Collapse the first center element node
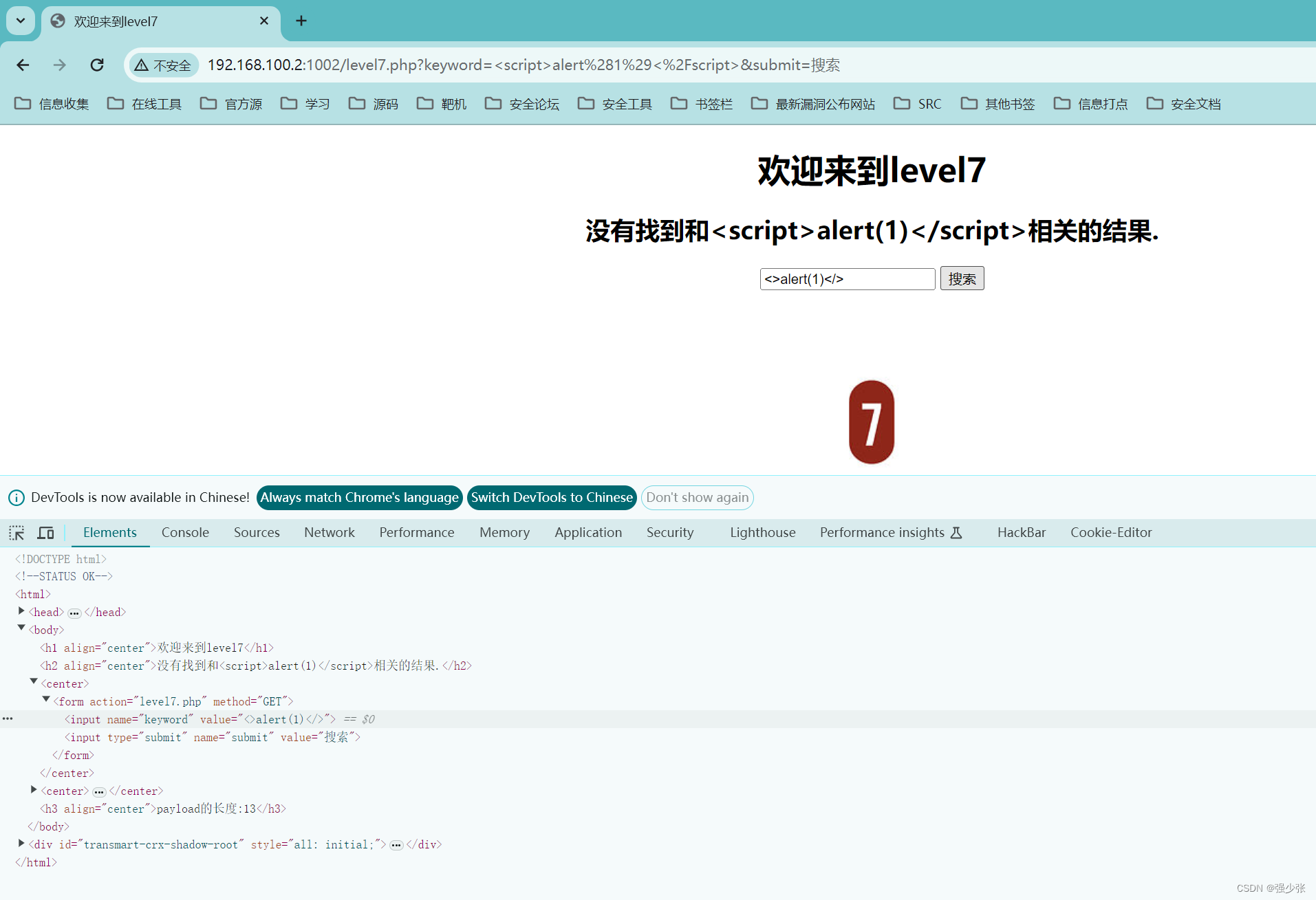Image resolution: width=1316 pixels, height=900 pixels. coord(34,681)
